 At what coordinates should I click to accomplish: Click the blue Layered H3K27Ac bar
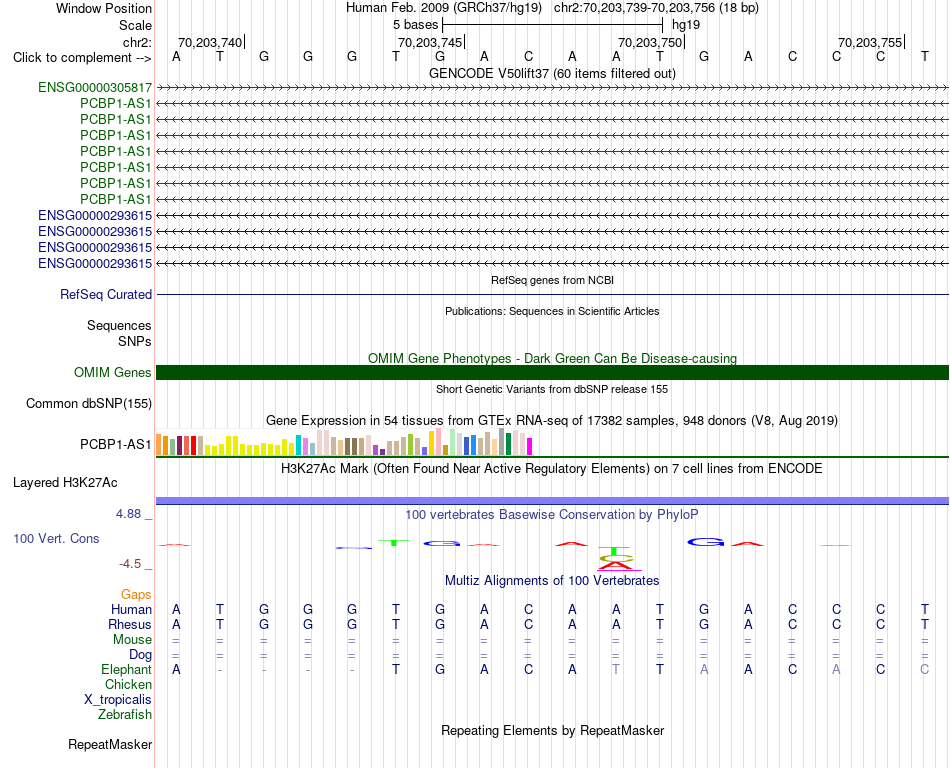pos(552,500)
